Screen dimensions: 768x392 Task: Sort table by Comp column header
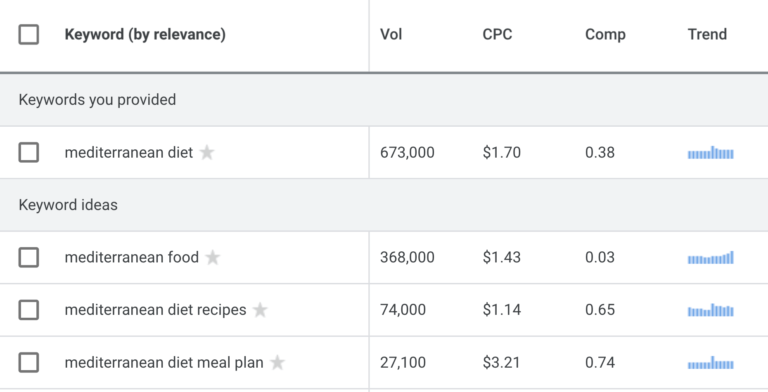click(605, 34)
